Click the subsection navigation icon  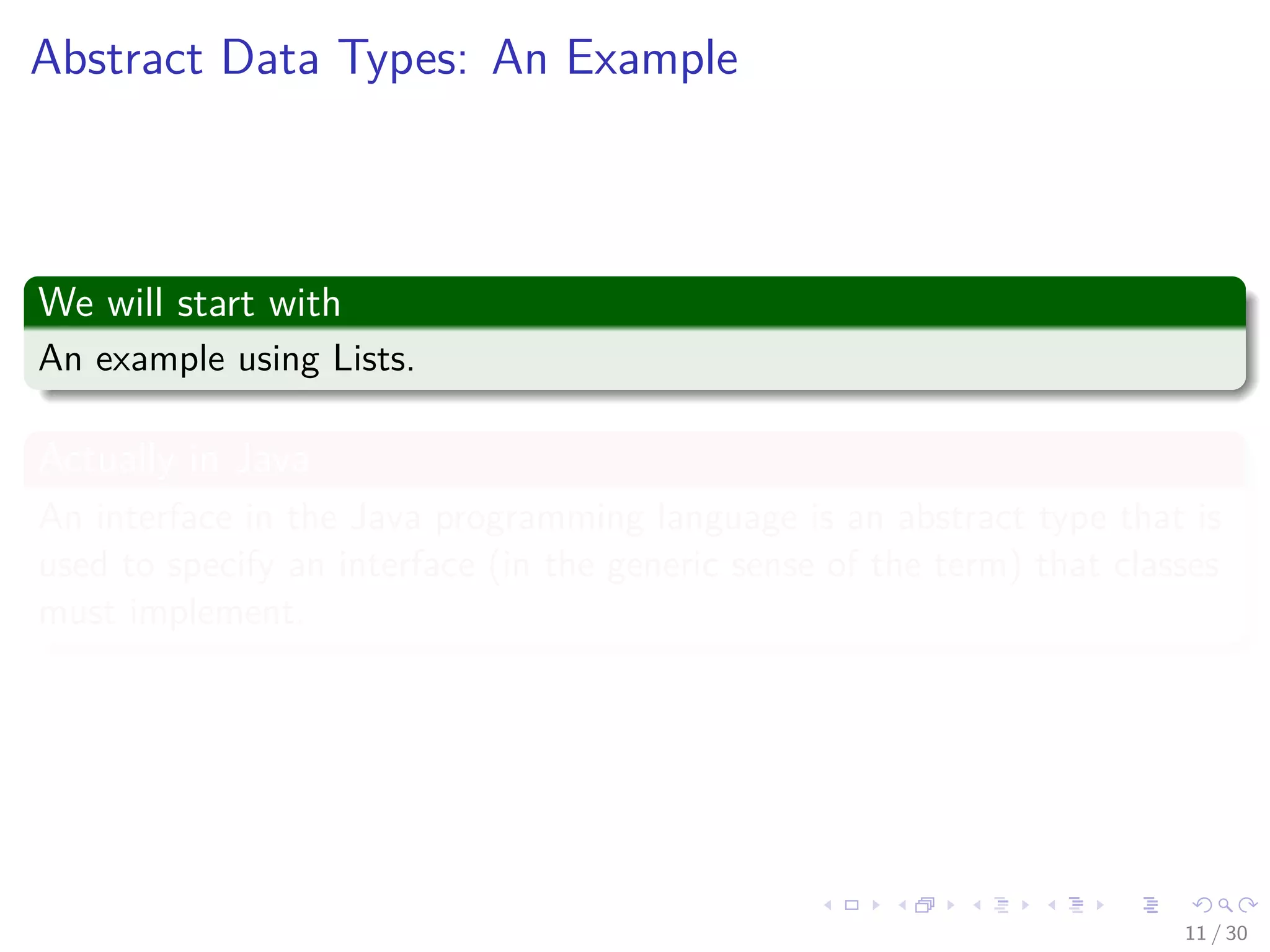1001,906
